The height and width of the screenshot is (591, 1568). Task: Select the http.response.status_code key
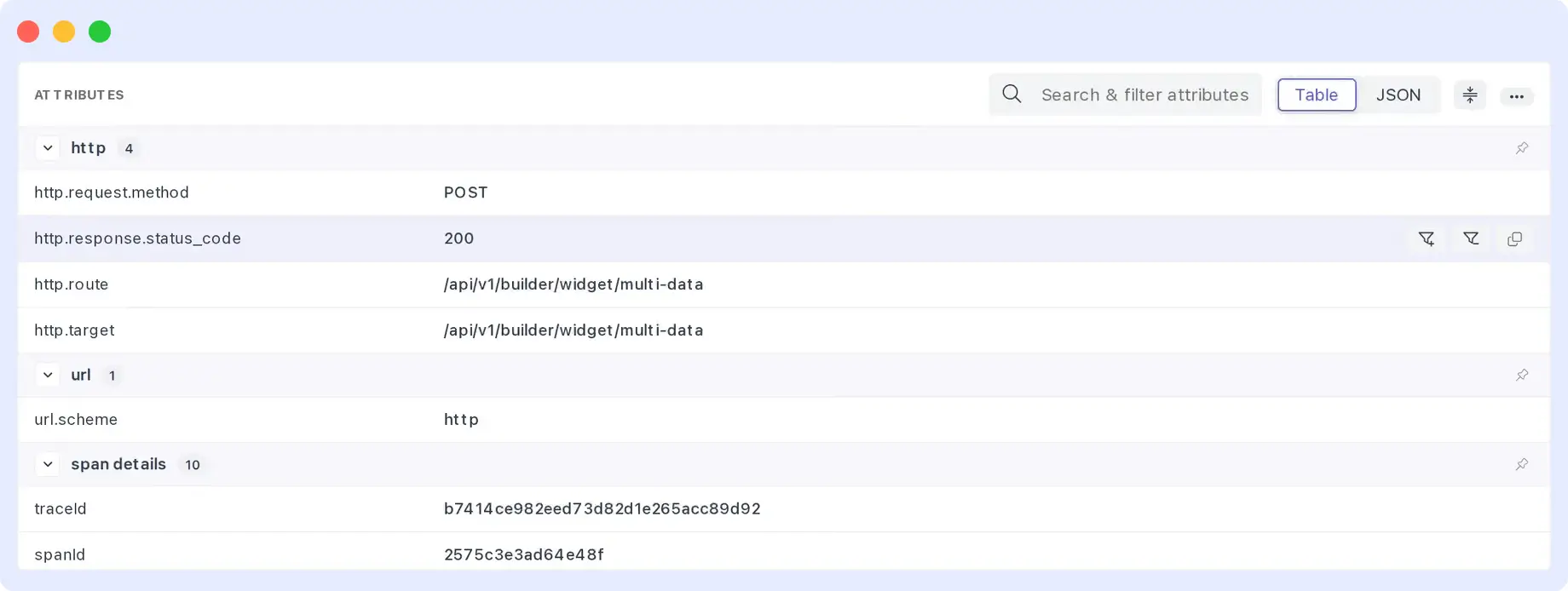tap(137, 238)
